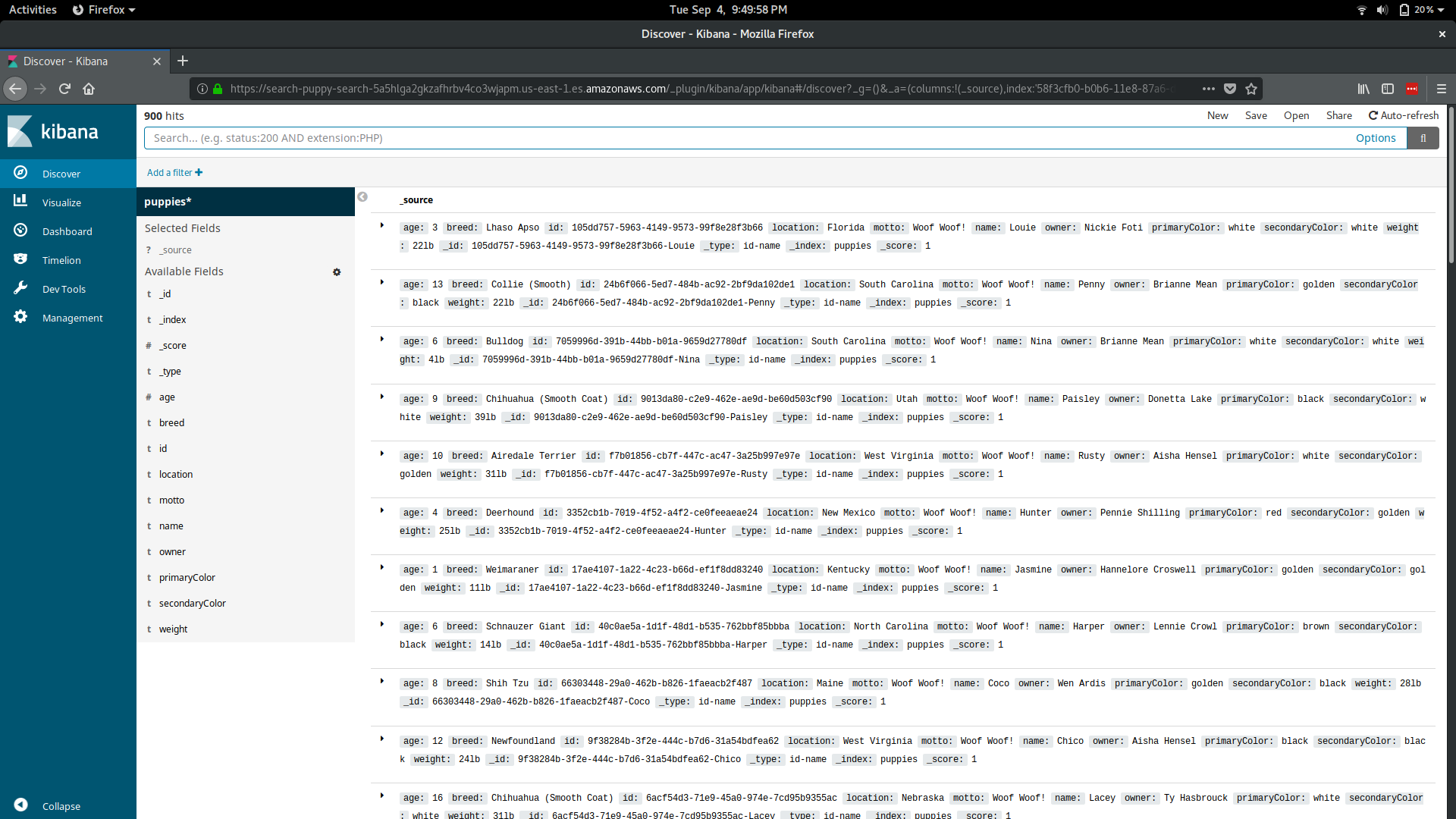Image resolution: width=1456 pixels, height=819 pixels.
Task: Select the breed field in Available Fields
Action: pyautogui.click(x=171, y=422)
